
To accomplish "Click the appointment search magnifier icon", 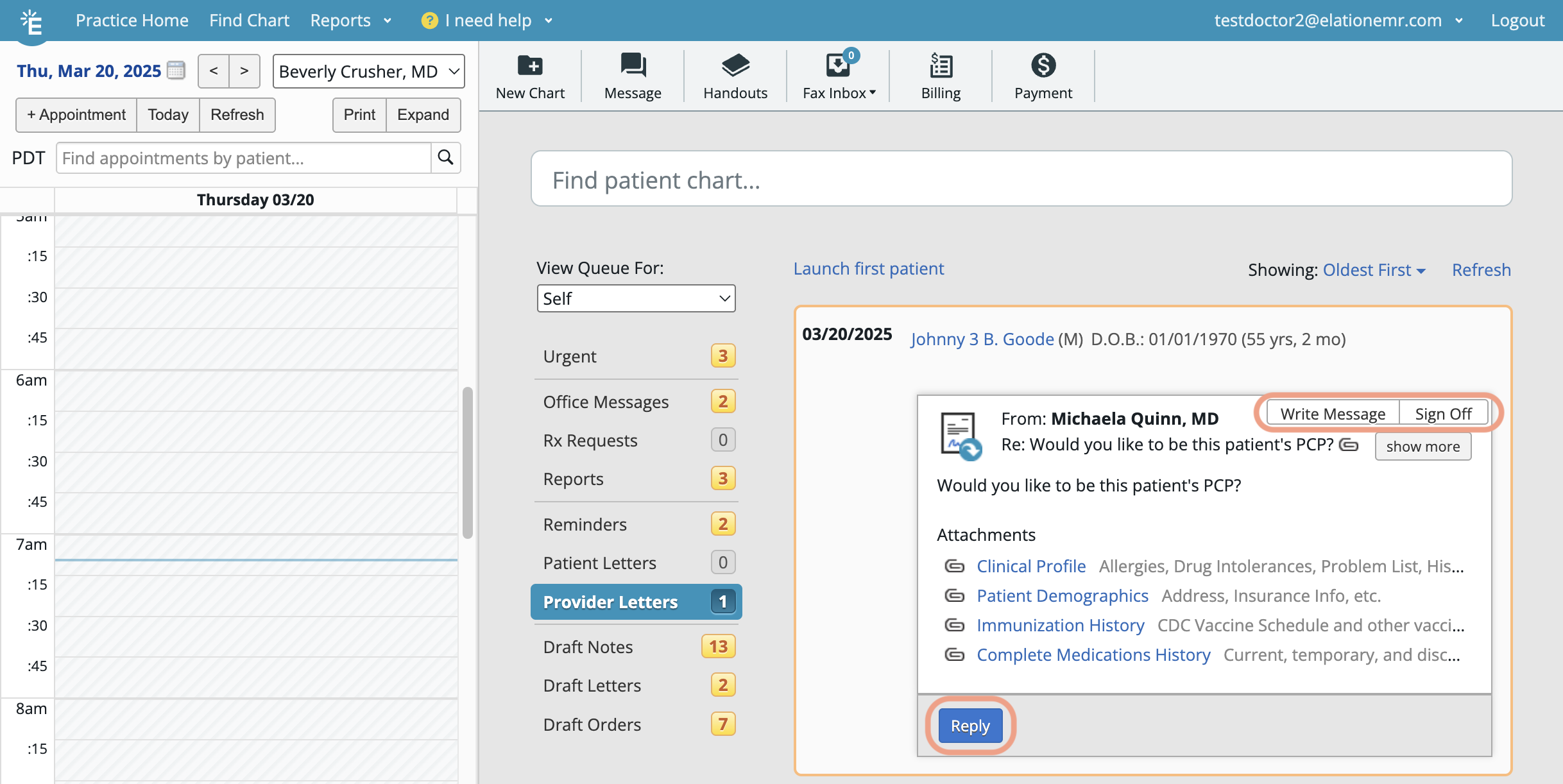I will [x=445, y=158].
